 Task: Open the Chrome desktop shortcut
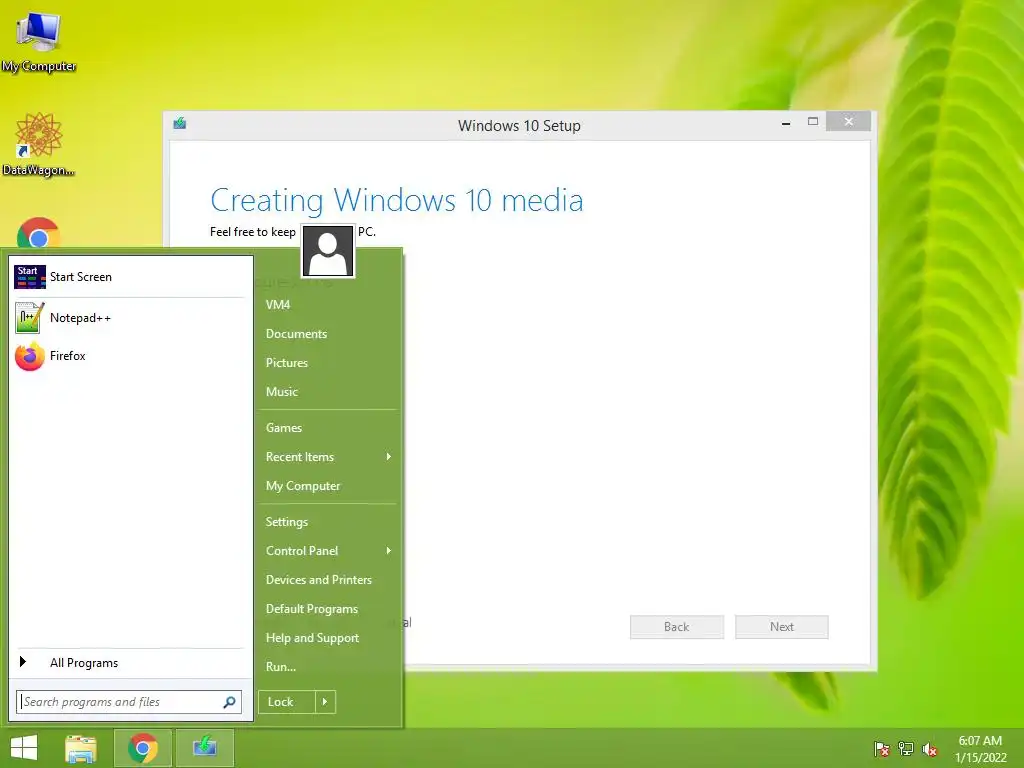[39, 233]
